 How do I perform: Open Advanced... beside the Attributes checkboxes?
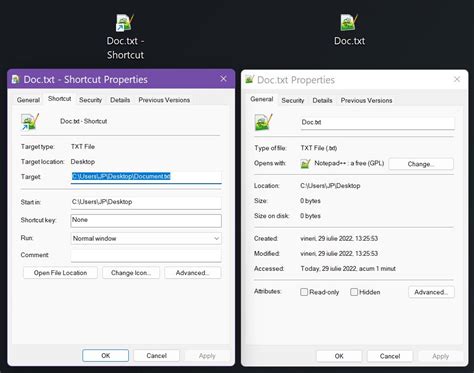431,292
